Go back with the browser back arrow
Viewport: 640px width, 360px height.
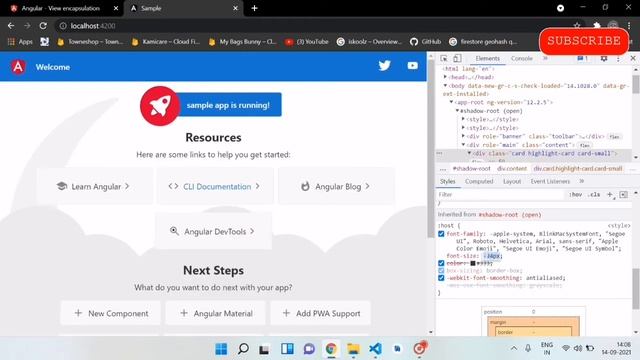[11, 26]
